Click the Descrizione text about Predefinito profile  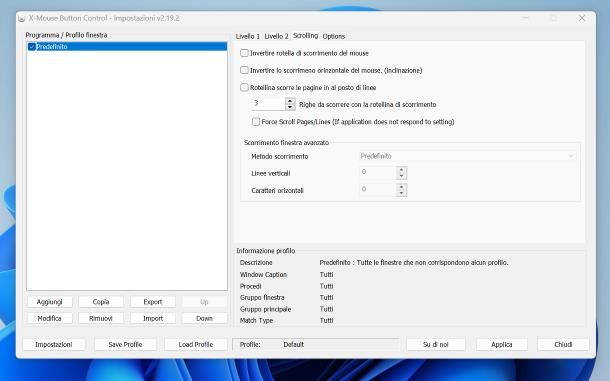point(414,263)
